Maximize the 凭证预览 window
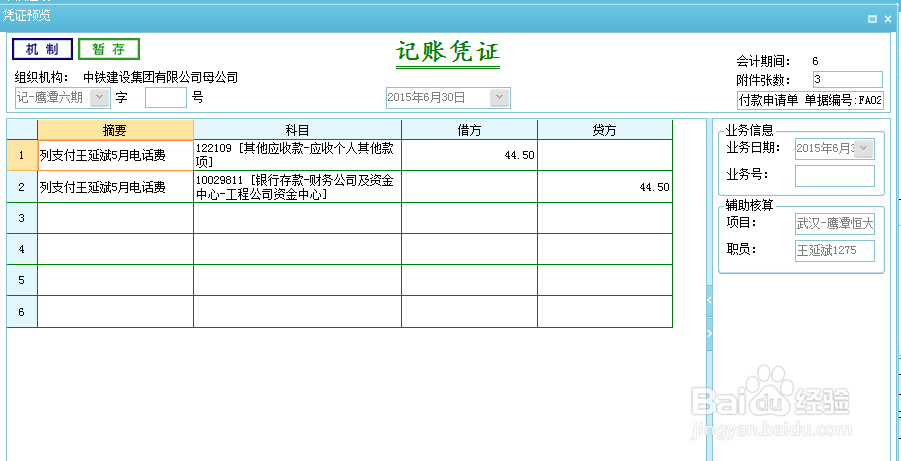The height and width of the screenshot is (461, 901). tap(872, 19)
